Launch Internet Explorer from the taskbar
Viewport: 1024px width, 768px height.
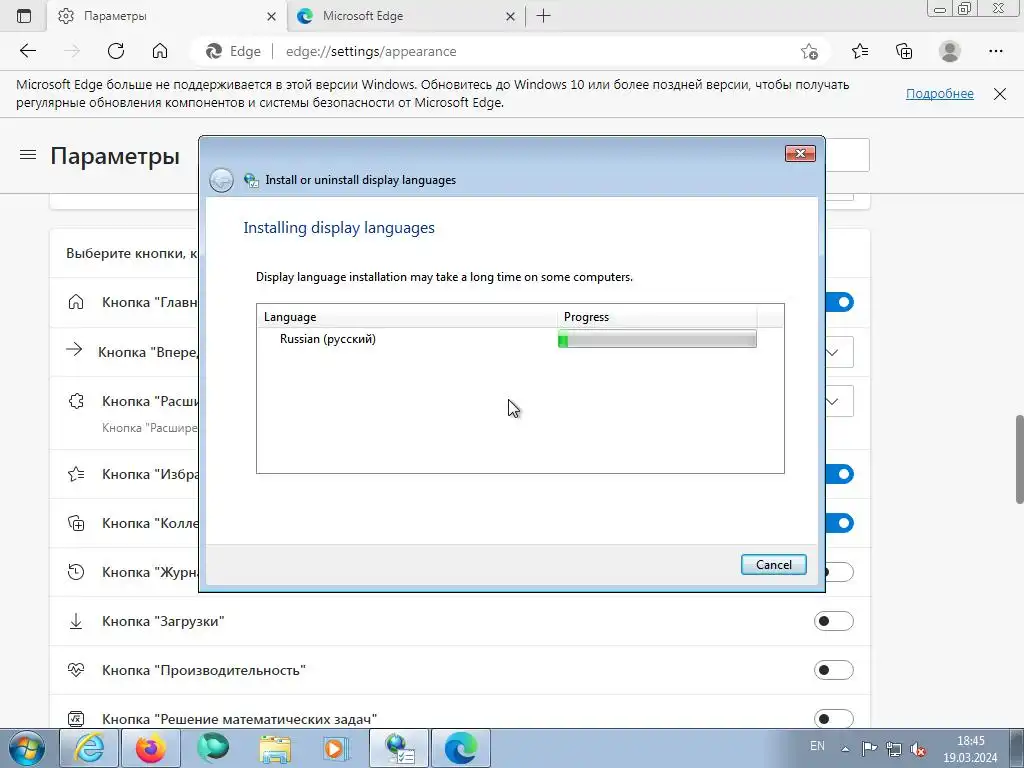pyautogui.click(x=89, y=748)
